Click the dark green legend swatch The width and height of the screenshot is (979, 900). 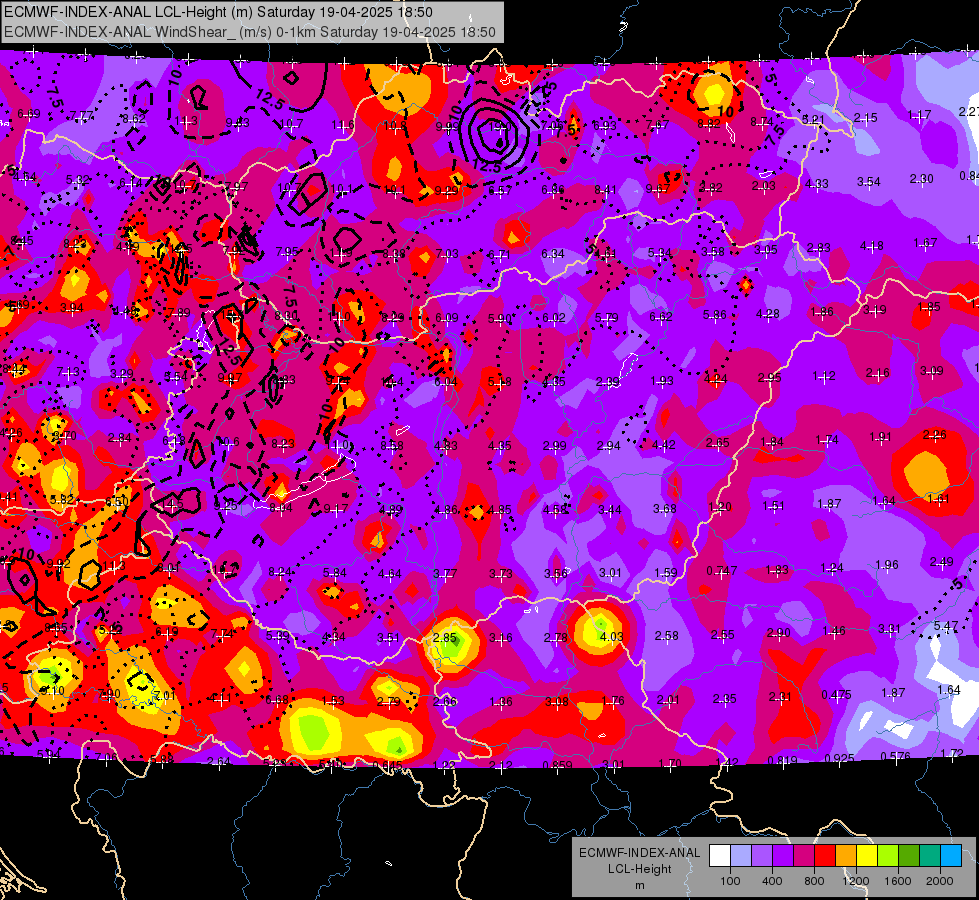[x=908, y=855]
